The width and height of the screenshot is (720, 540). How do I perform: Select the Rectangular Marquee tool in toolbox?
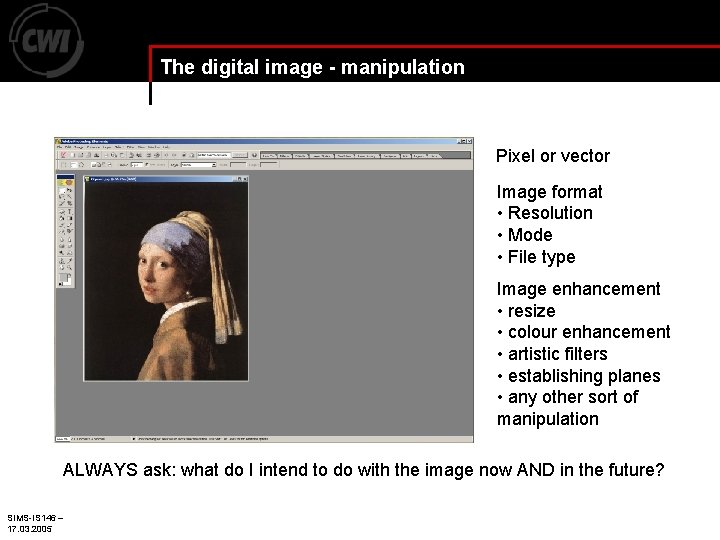click(62, 190)
